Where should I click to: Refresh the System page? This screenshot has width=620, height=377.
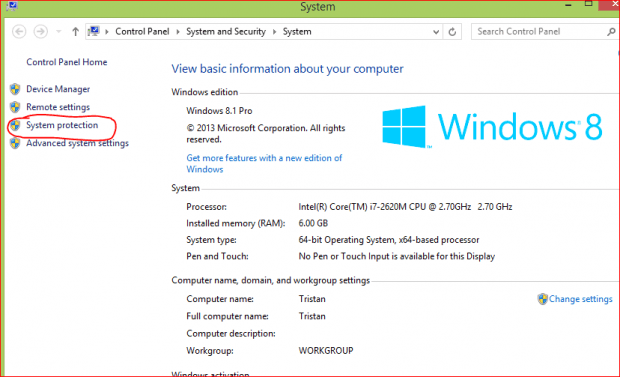tap(452, 32)
